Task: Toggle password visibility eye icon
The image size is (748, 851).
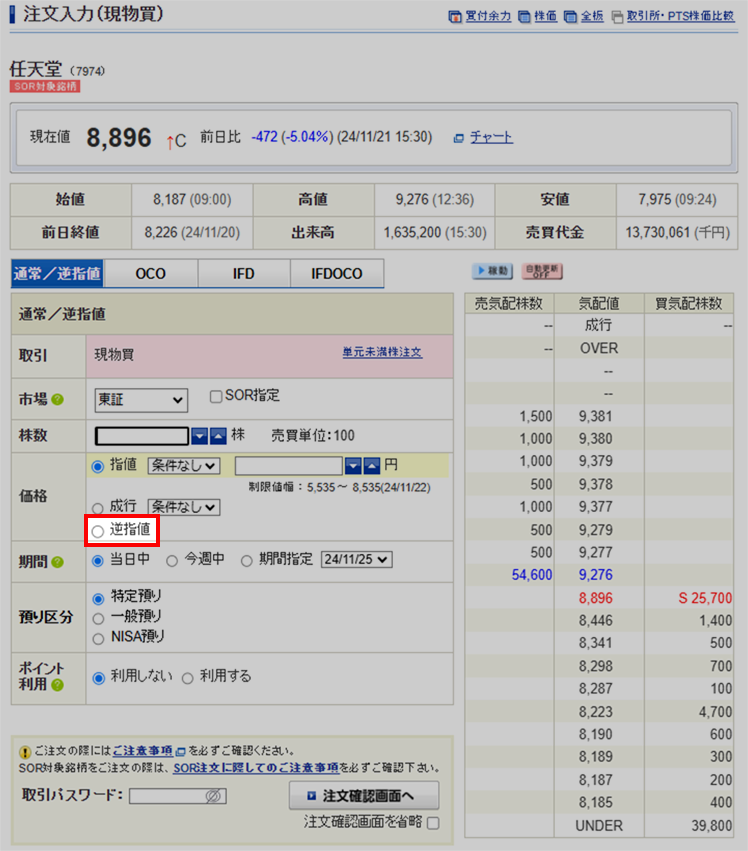Action: click(213, 796)
